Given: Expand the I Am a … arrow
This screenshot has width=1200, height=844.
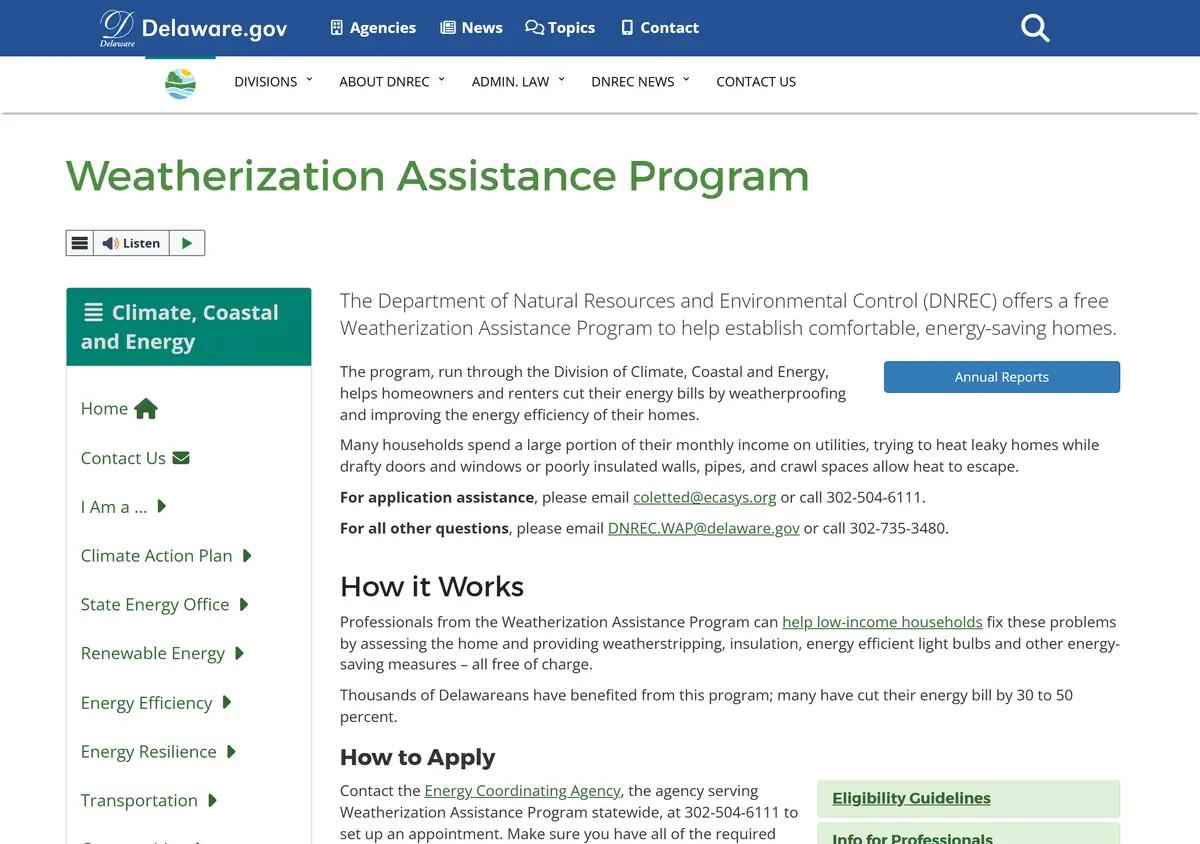Looking at the screenshot, I should point(162,507).
